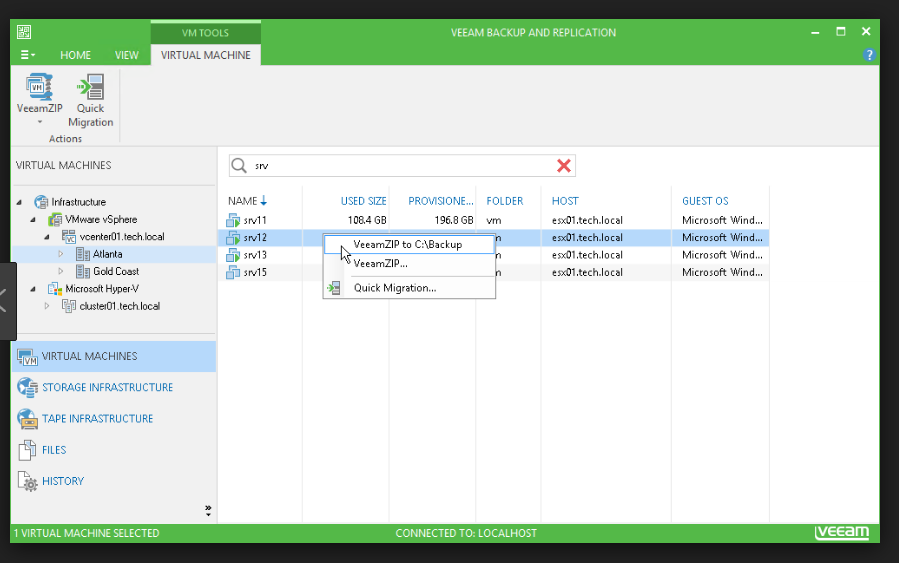Open the help question mark icon
This screenshot has width=899, height=563.
point(869,55)
